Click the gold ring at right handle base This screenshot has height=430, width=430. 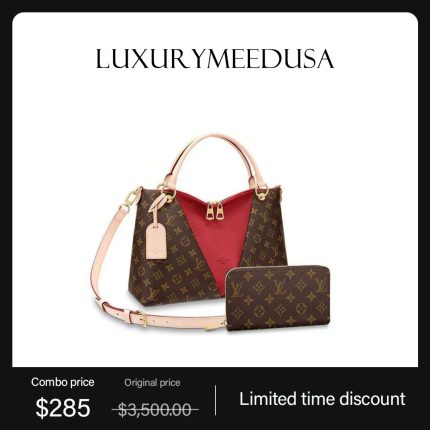(x=262, y=193)
